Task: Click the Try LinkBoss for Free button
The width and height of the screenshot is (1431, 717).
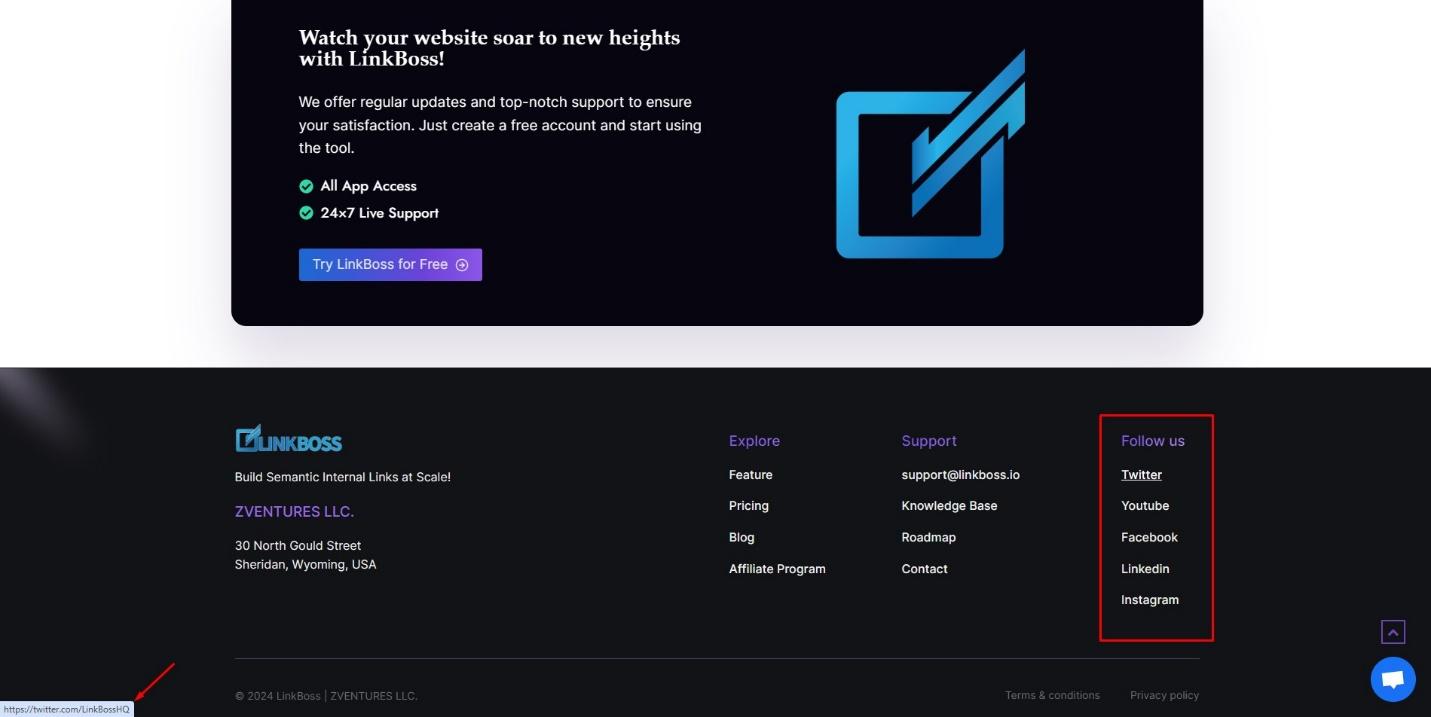Action: pos(390,265)
